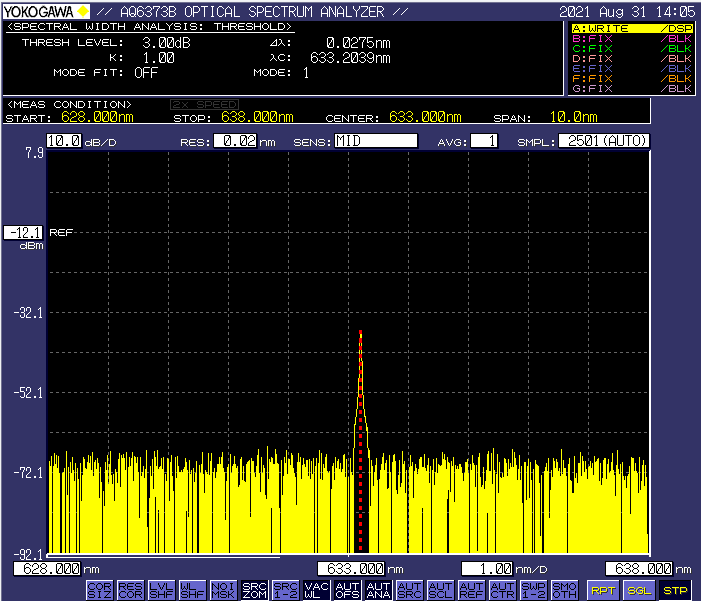Image resolution: width=701 pixels, height=601 pixels.
Task: Click the 628.000 nm start axis field
Action: tap(47, 569)
